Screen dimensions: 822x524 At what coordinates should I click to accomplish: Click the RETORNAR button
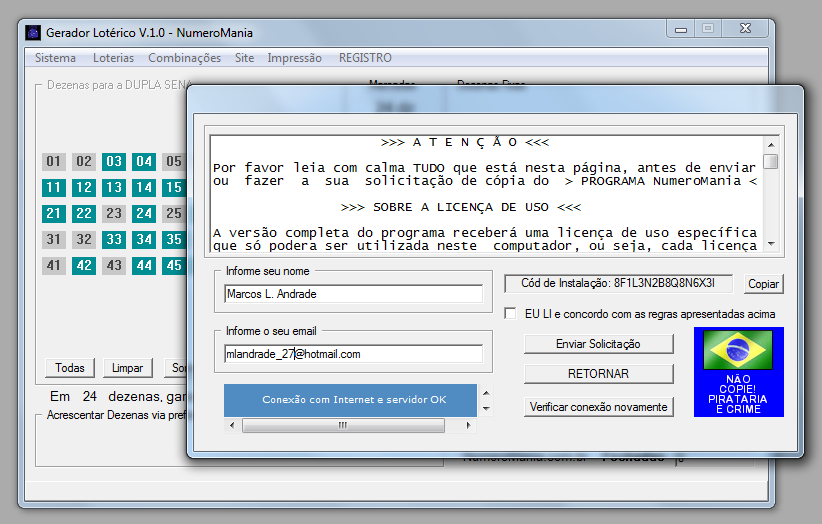pos(598,374)
